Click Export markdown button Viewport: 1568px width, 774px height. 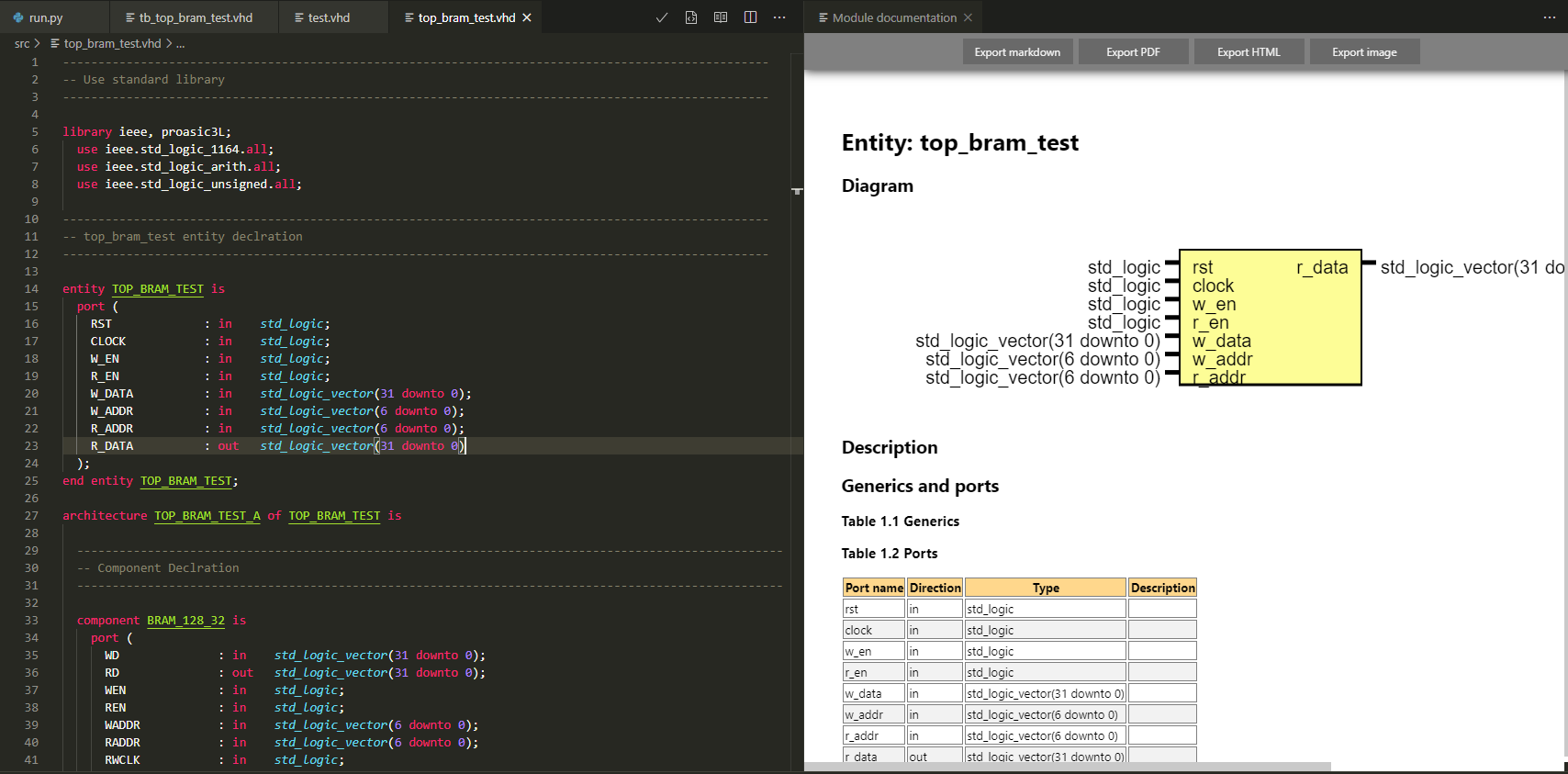tap(1017, 52)
